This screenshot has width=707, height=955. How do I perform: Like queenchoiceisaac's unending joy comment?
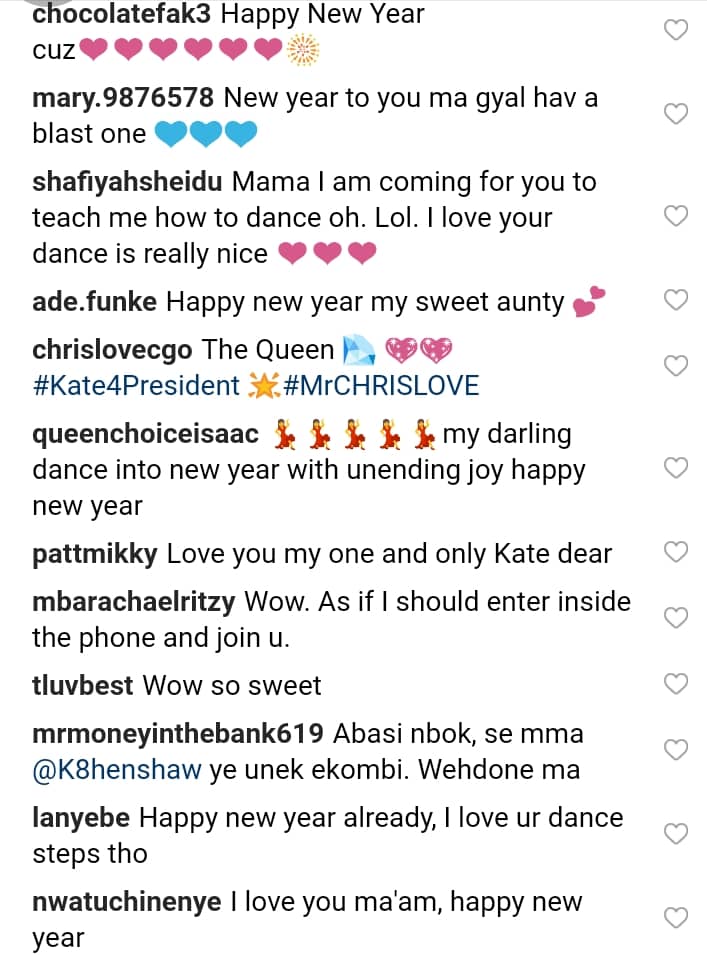click(677, 468)
